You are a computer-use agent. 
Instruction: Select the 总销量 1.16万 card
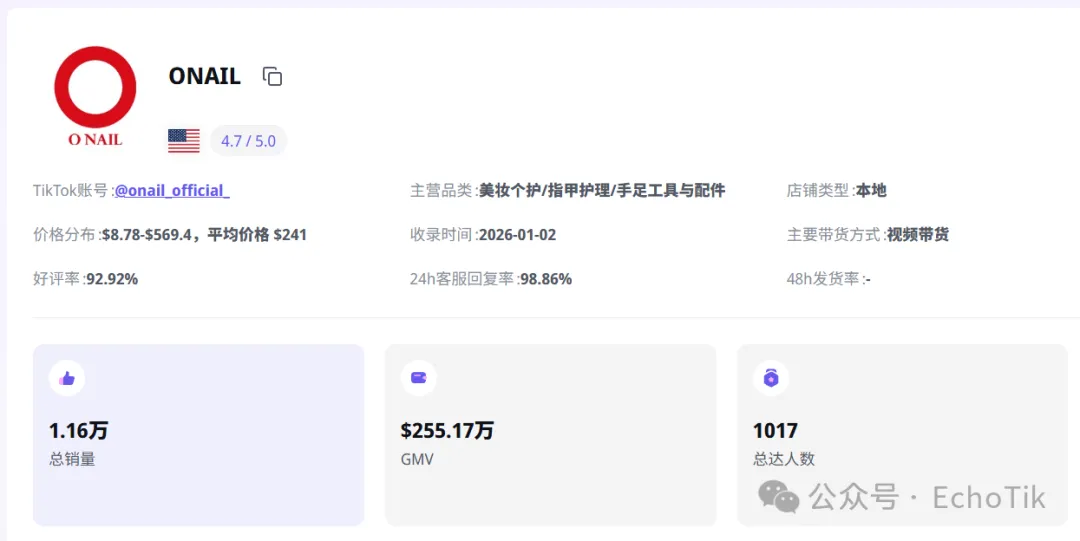(198, 435)
